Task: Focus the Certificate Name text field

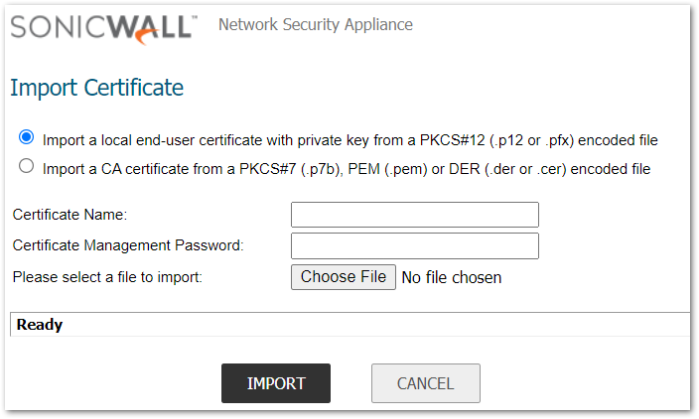Action: click(414, 214)
